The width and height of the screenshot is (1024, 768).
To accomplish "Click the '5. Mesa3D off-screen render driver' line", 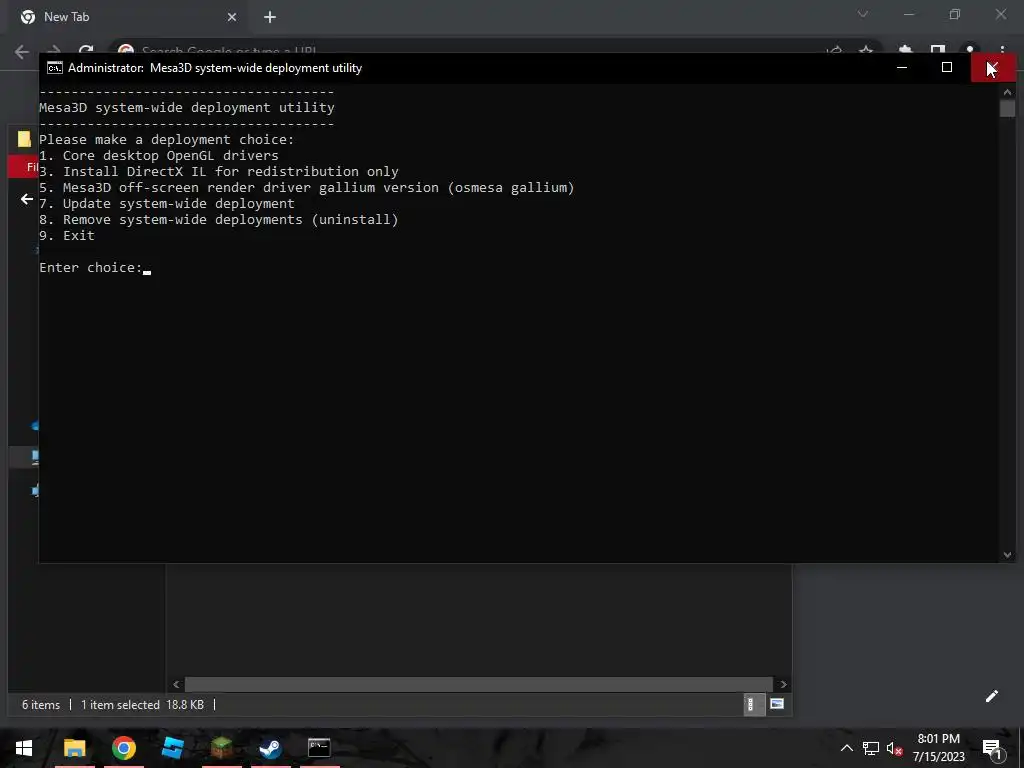I will (307, 188).
